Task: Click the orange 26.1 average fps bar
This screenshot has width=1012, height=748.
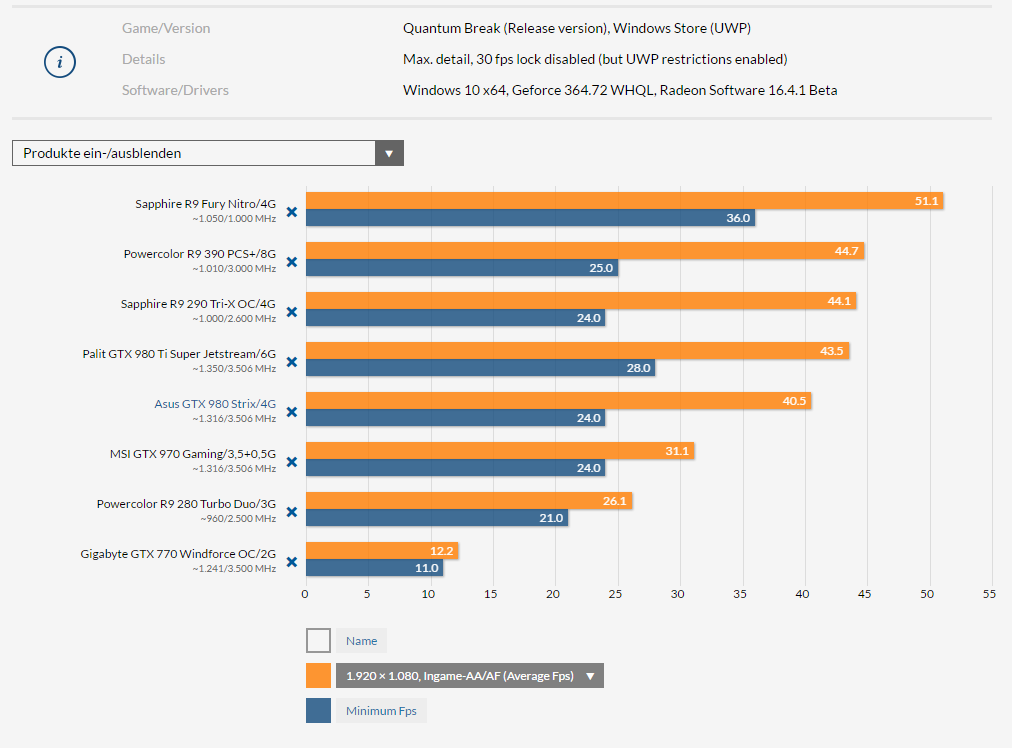Action: [x=469, y=501]
